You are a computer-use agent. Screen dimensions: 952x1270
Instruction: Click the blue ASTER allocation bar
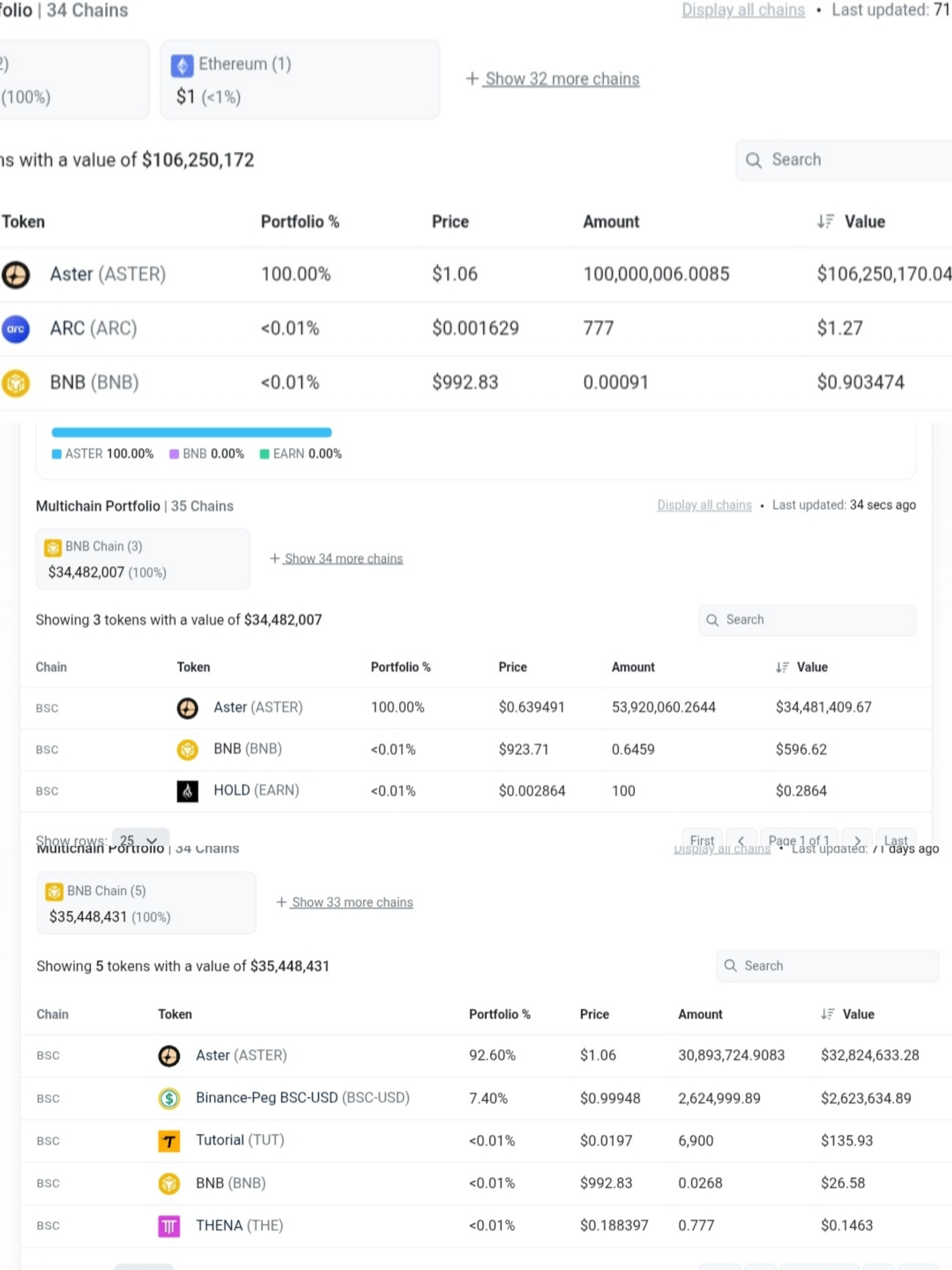(191, 432)
